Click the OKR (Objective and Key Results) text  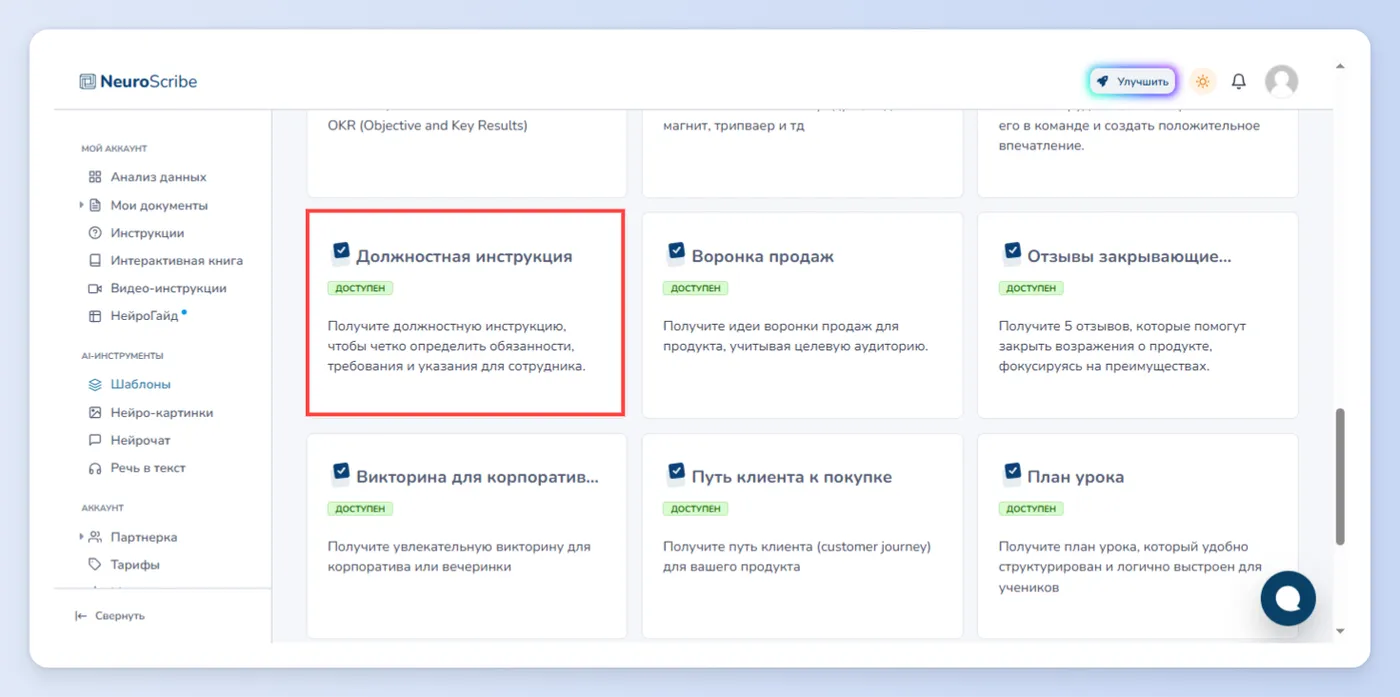coord(427,126)
